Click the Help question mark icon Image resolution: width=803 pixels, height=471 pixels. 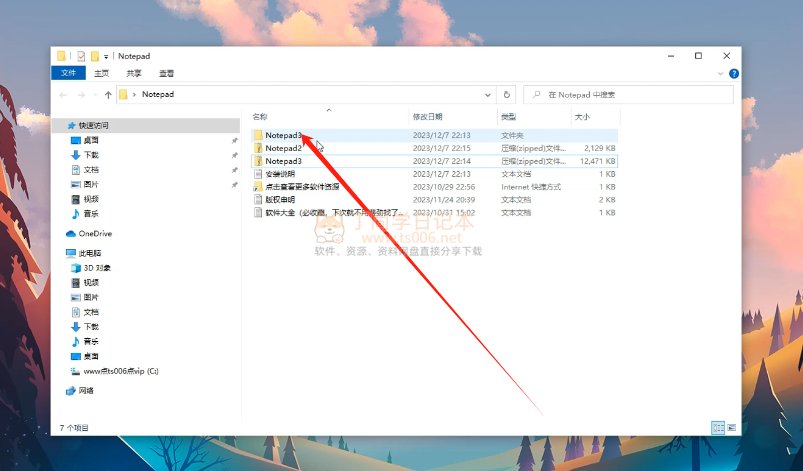tap(734, 73)
